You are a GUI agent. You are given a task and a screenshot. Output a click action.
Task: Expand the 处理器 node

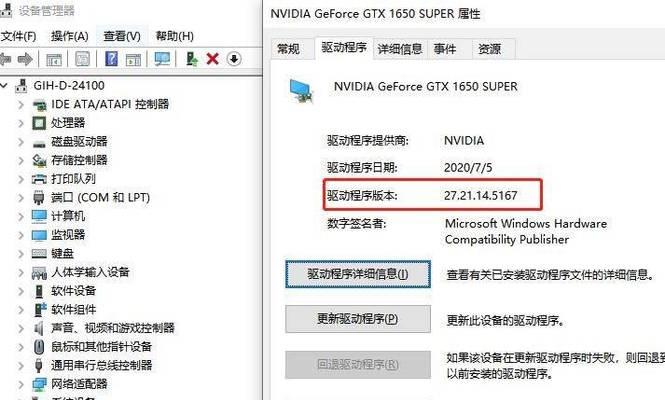21,123
